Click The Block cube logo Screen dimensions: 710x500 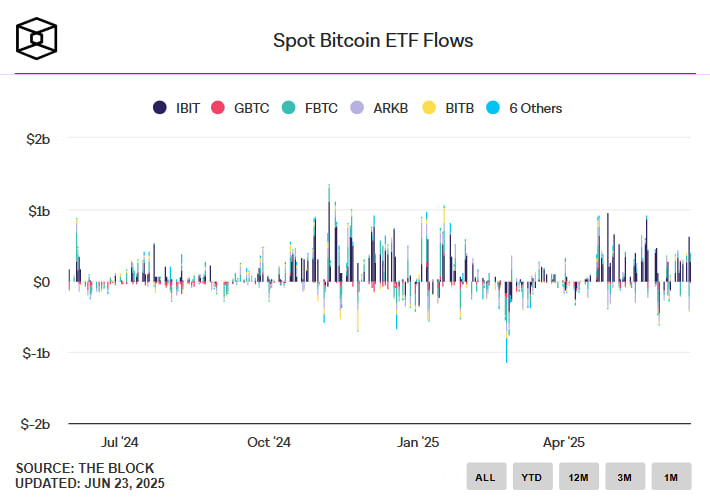point(36,38)
